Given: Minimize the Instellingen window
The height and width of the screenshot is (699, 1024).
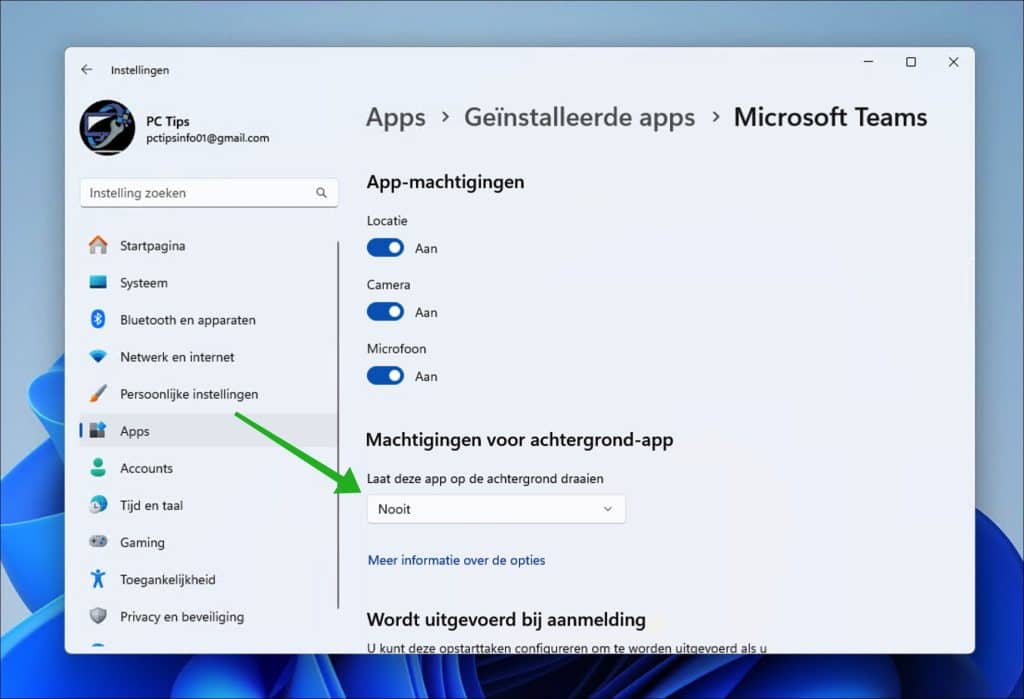Looking at the screenshot, I should click(869, 62).
